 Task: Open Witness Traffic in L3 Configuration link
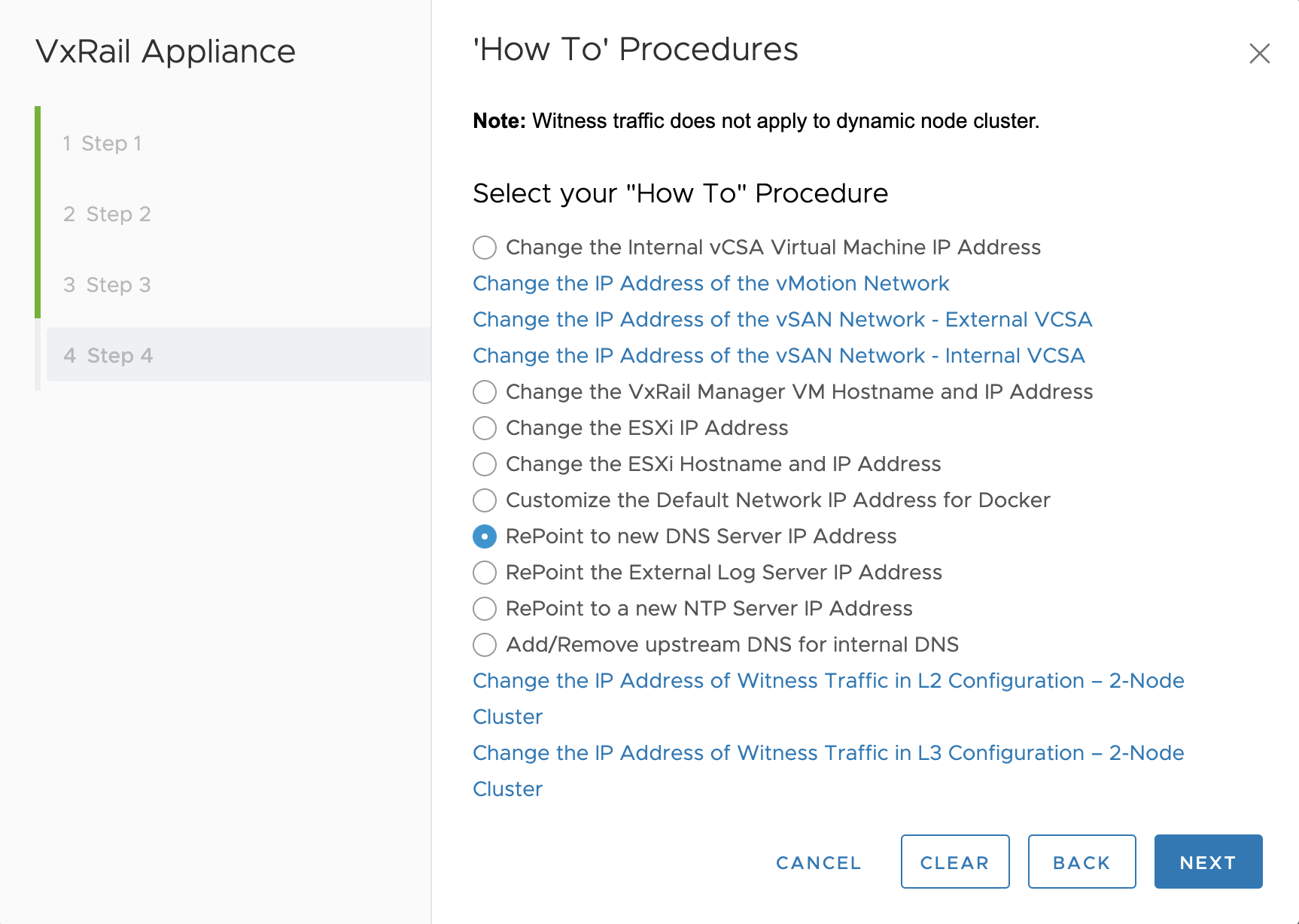click(828, 753)
